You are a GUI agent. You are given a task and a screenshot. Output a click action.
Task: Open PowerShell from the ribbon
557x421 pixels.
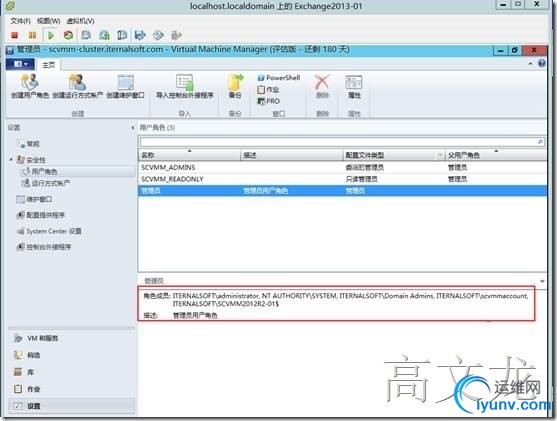pos(279,78)
